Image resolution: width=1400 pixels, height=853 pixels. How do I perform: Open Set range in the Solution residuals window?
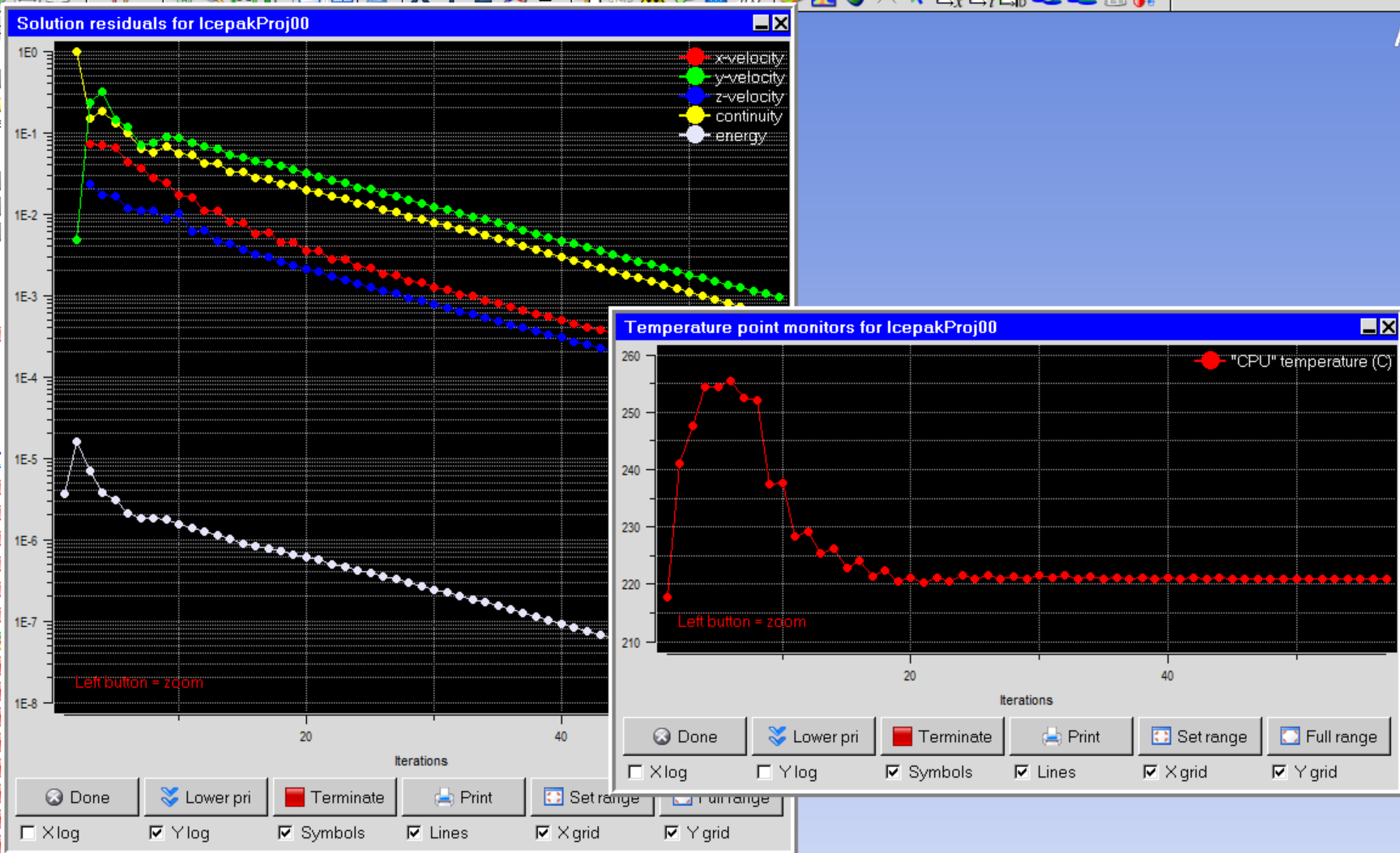592,797
